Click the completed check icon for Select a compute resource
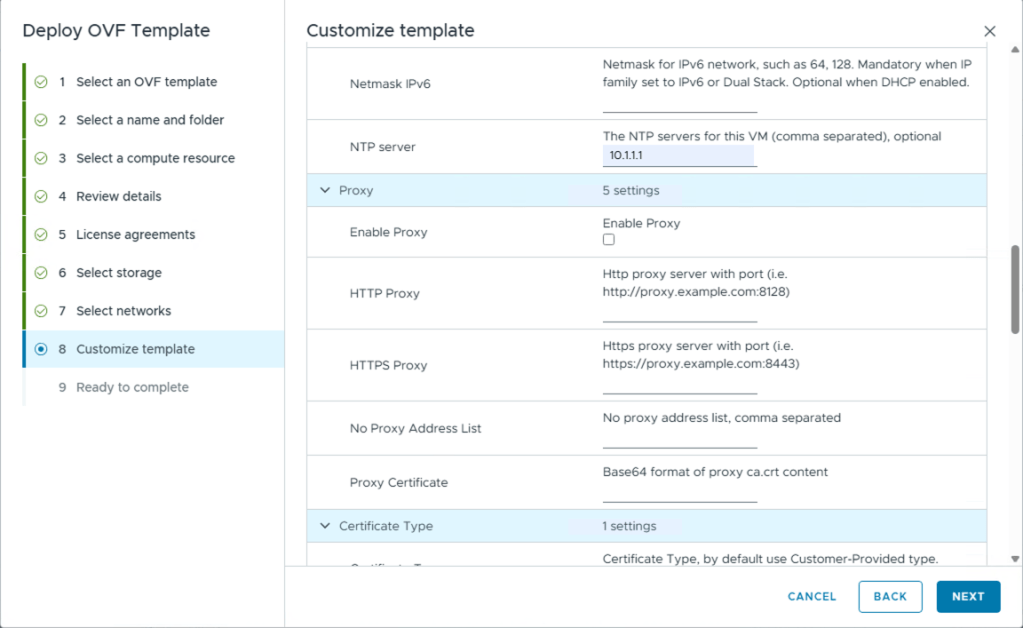The image size is (1023, 628). click(x=41, y=158)
